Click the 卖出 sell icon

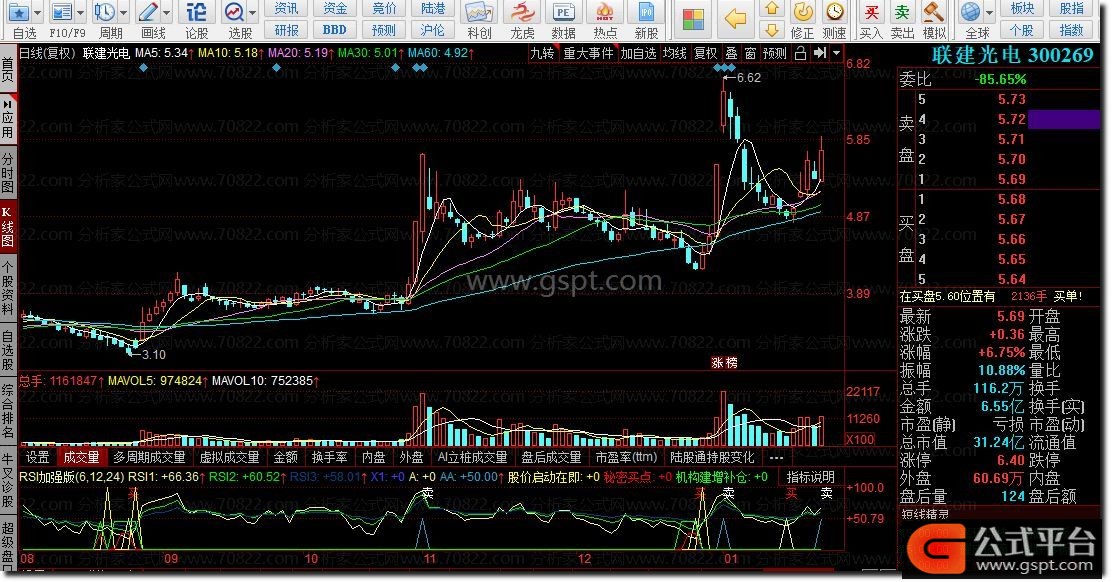(x=902, y=13)
